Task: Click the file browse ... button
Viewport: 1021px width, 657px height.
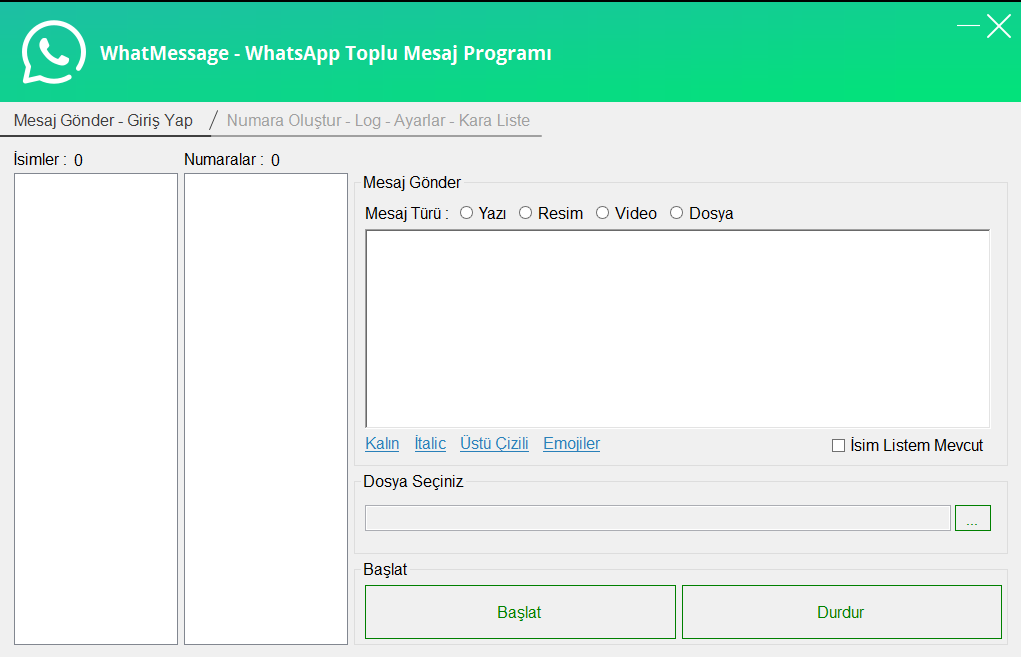Action: [972, 518]
